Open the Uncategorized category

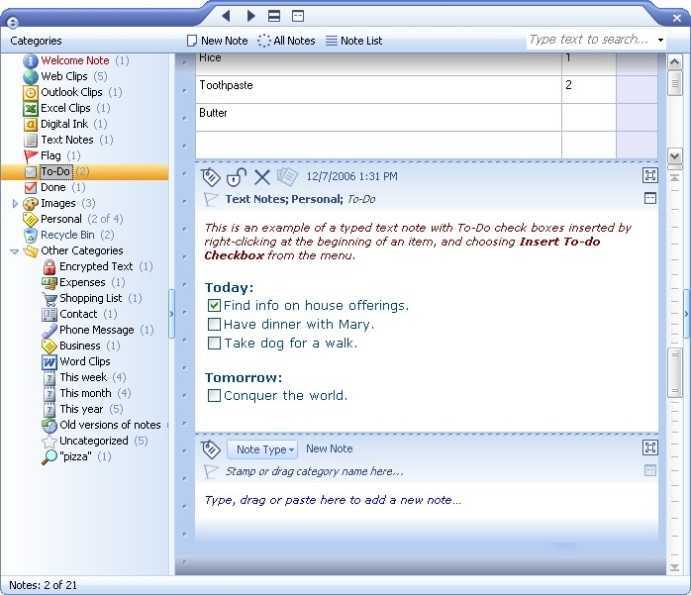click(x=94, y=441)
